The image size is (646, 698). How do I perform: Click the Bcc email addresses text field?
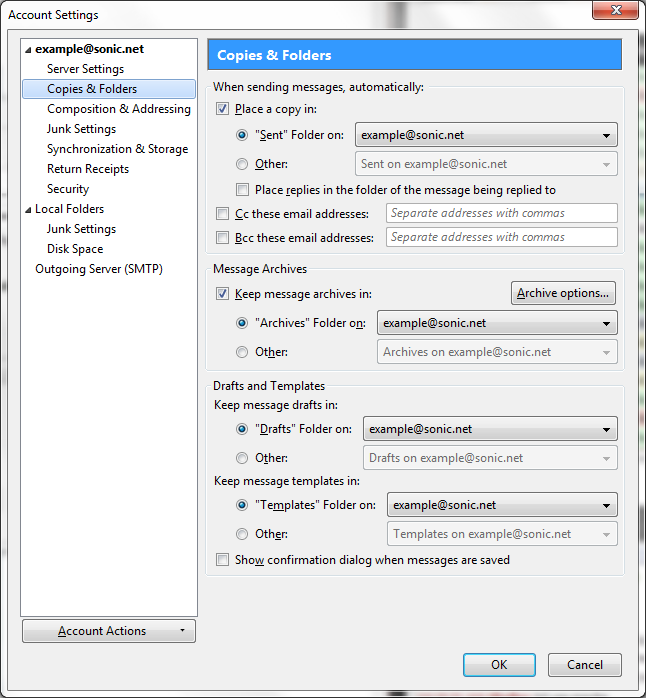[500, 237]
